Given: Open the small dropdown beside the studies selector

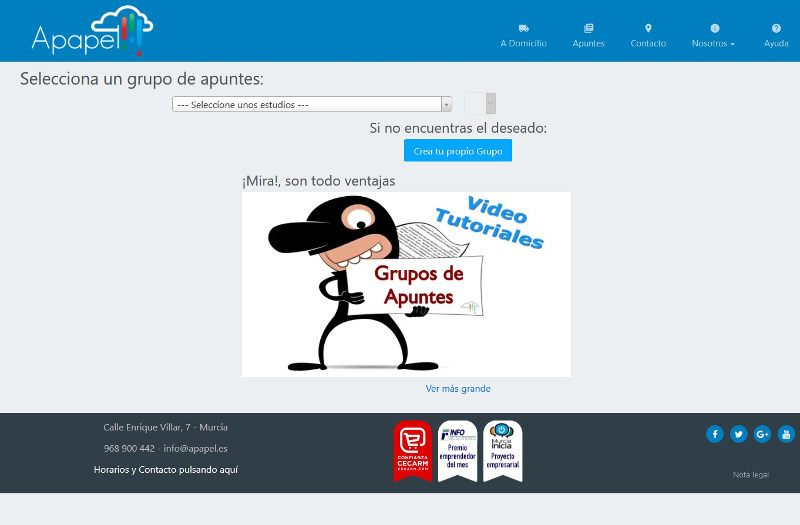Looking at the screenshot, I should [480, 103].
